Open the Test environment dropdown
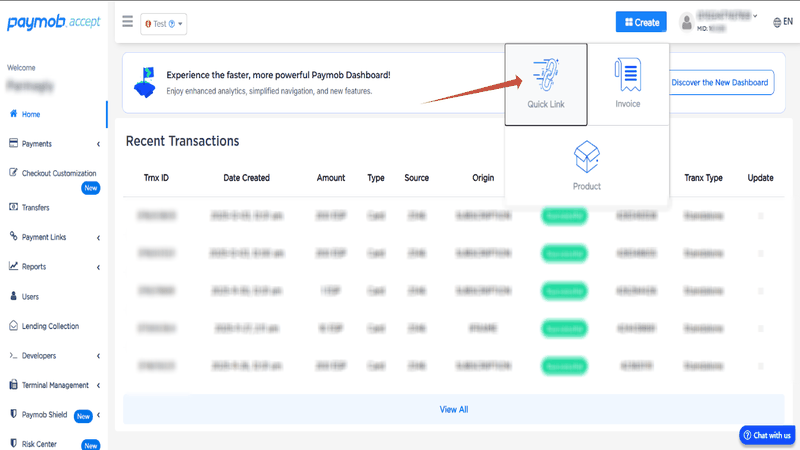This screenshot has height=450, width=800. pyautogui.click(x=164, y=23)
